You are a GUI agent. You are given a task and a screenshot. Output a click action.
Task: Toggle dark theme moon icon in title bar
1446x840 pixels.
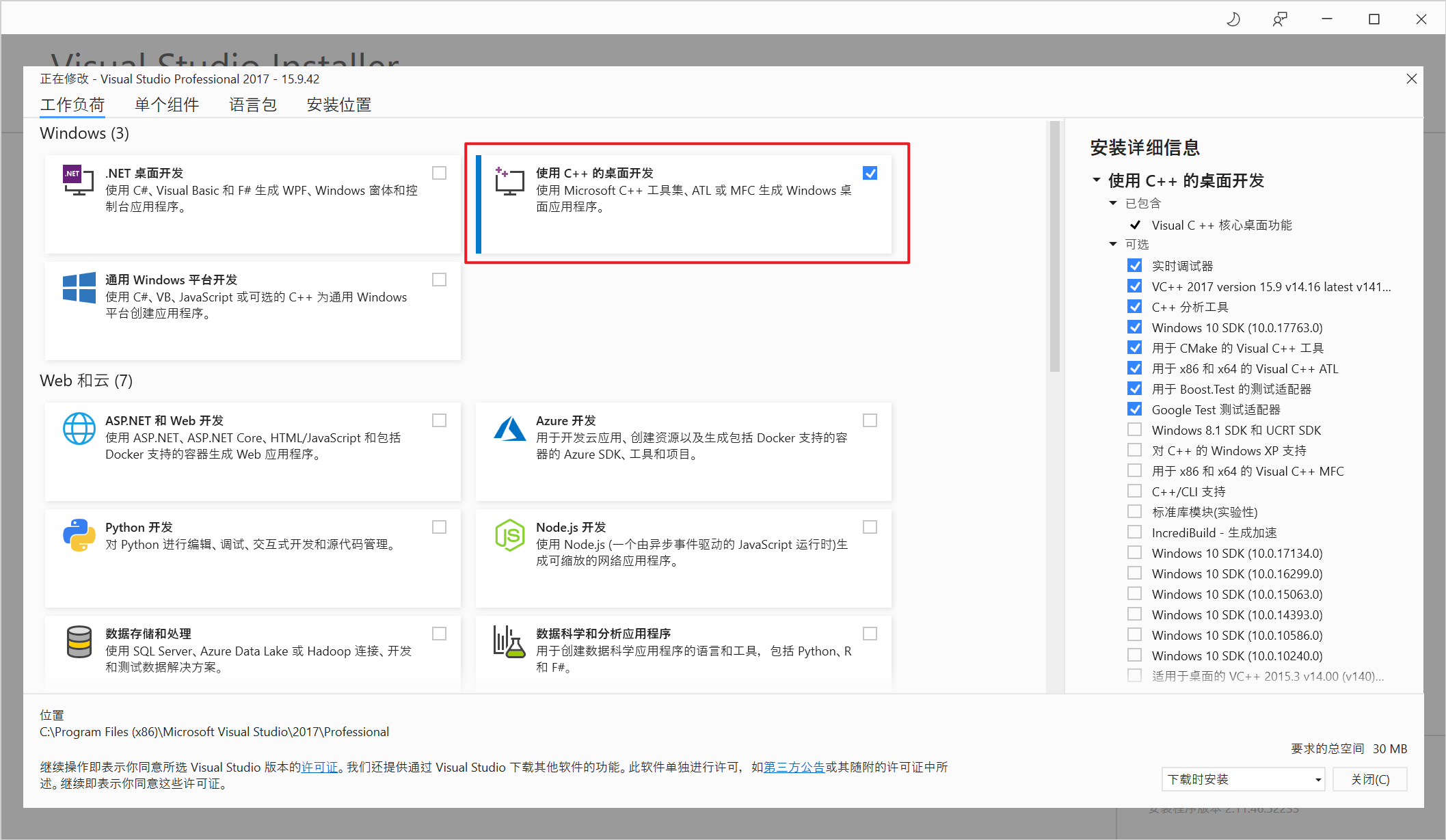[1233, 19]
